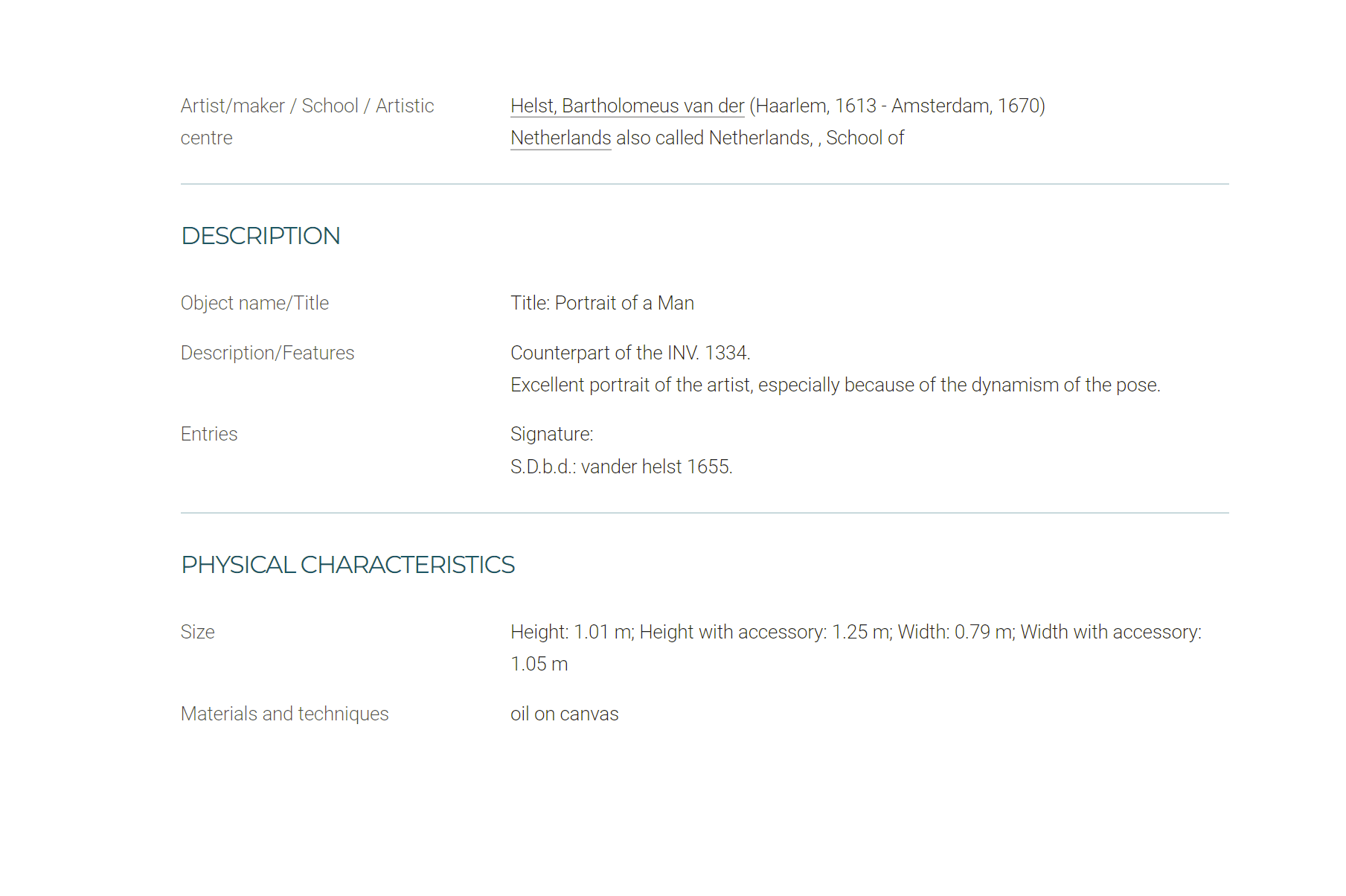Select the 'Title: Portrait of a Man' text

tap(602, 303)
